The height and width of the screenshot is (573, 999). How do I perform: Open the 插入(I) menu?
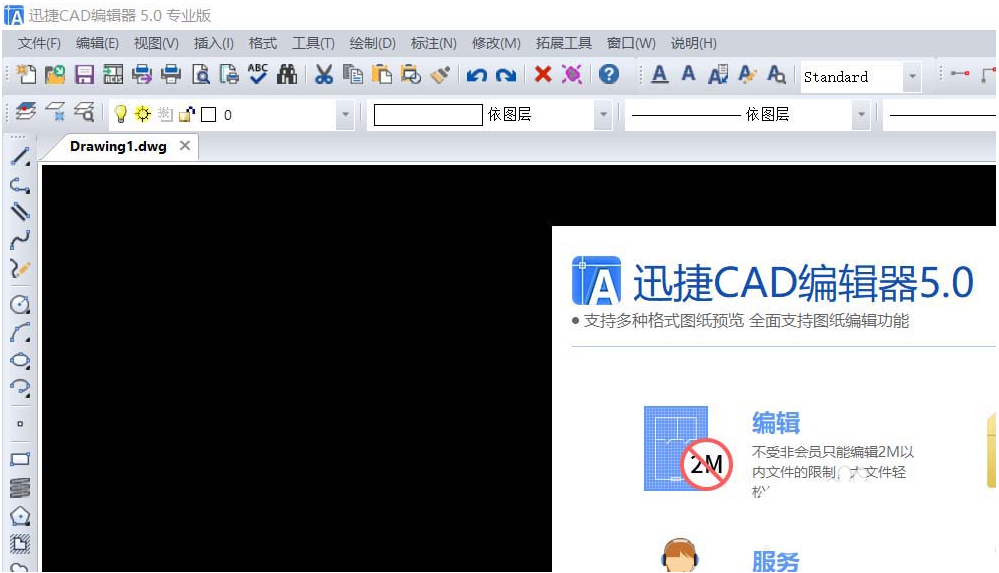213,43
